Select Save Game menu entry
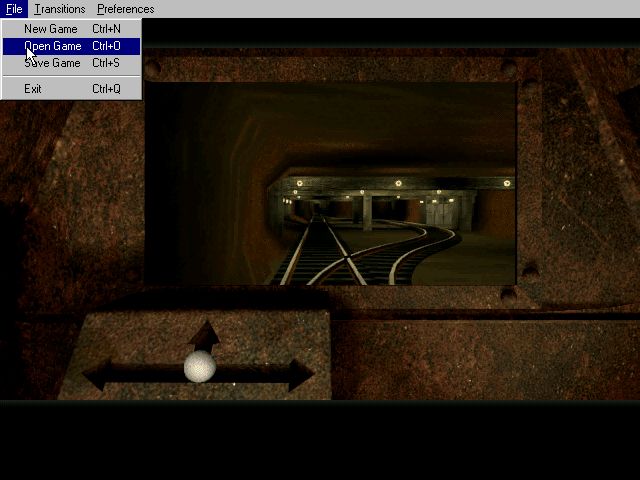640x480 pixels. coord(52,63)
